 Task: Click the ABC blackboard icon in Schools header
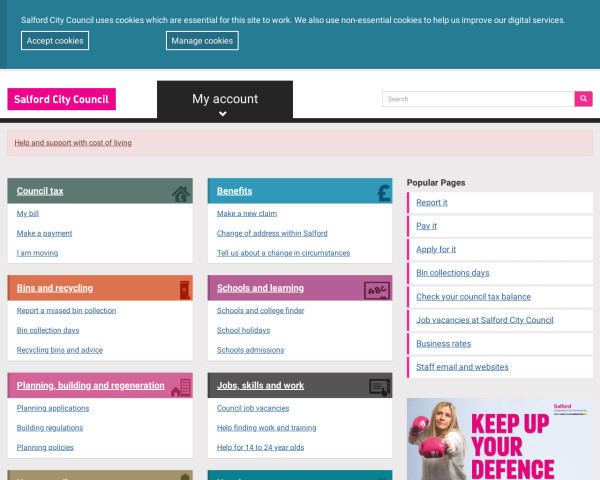click(x=377, y=291)
